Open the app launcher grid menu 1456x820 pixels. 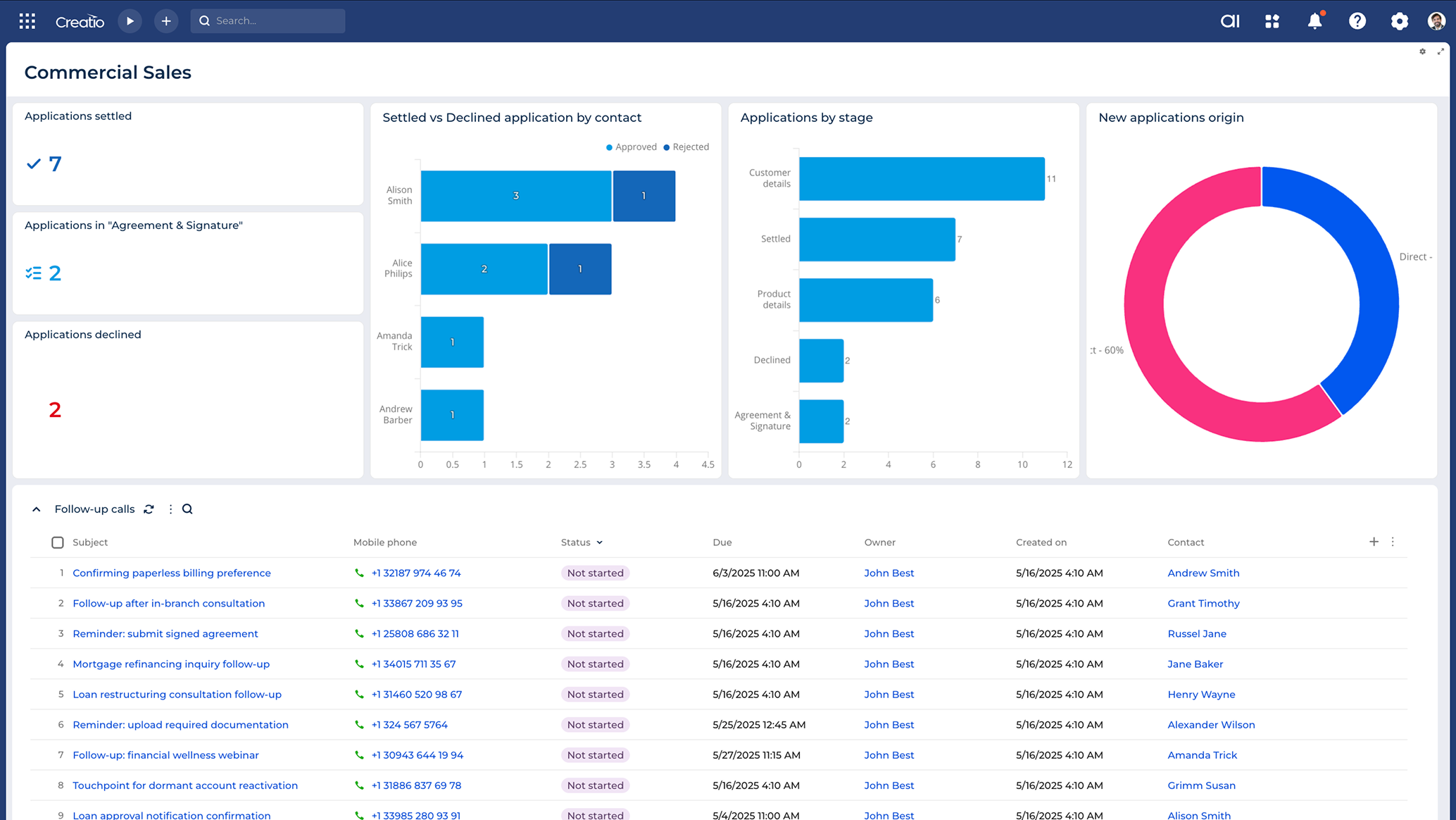27,21
